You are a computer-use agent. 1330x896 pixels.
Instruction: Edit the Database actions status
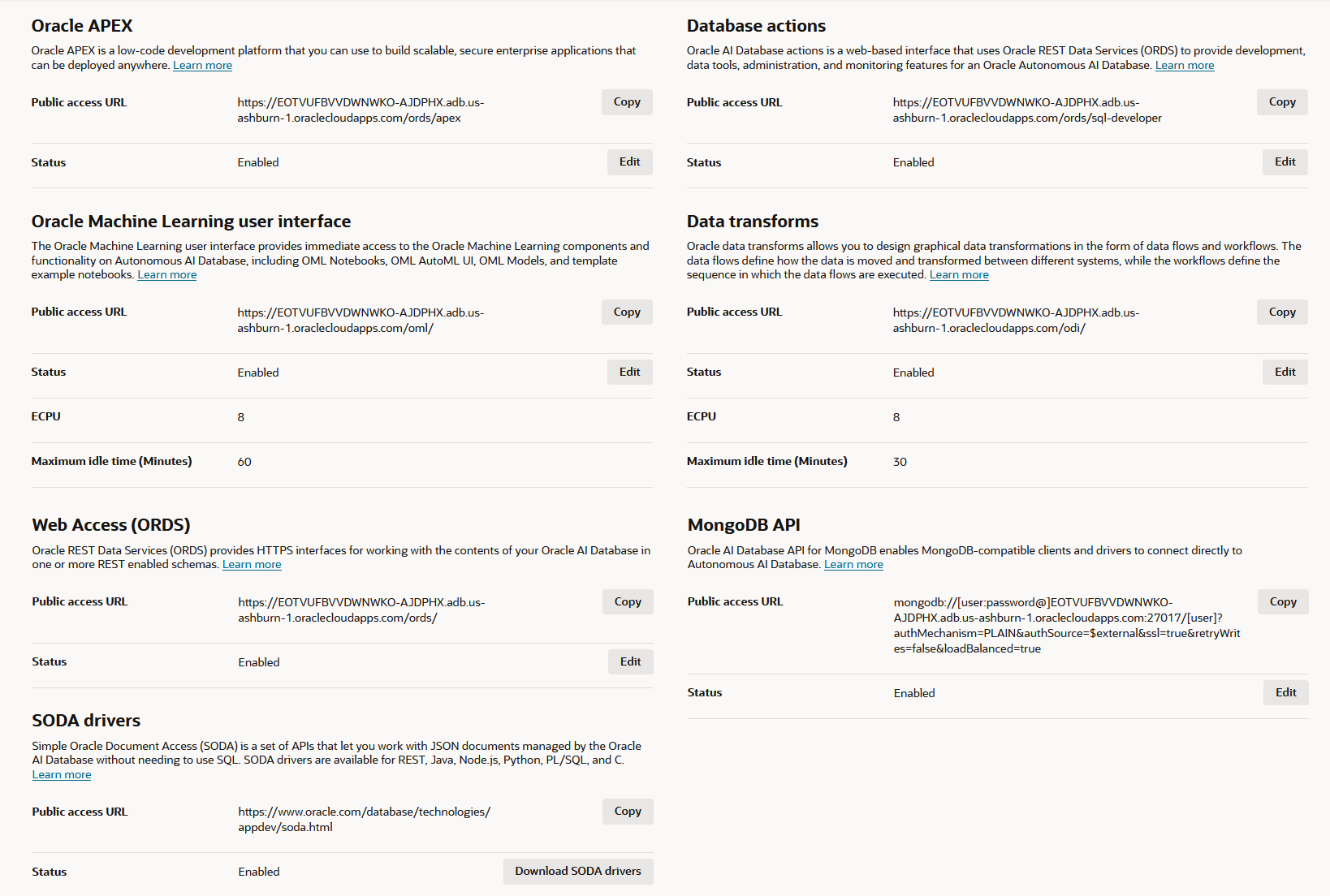point(1285,162)
